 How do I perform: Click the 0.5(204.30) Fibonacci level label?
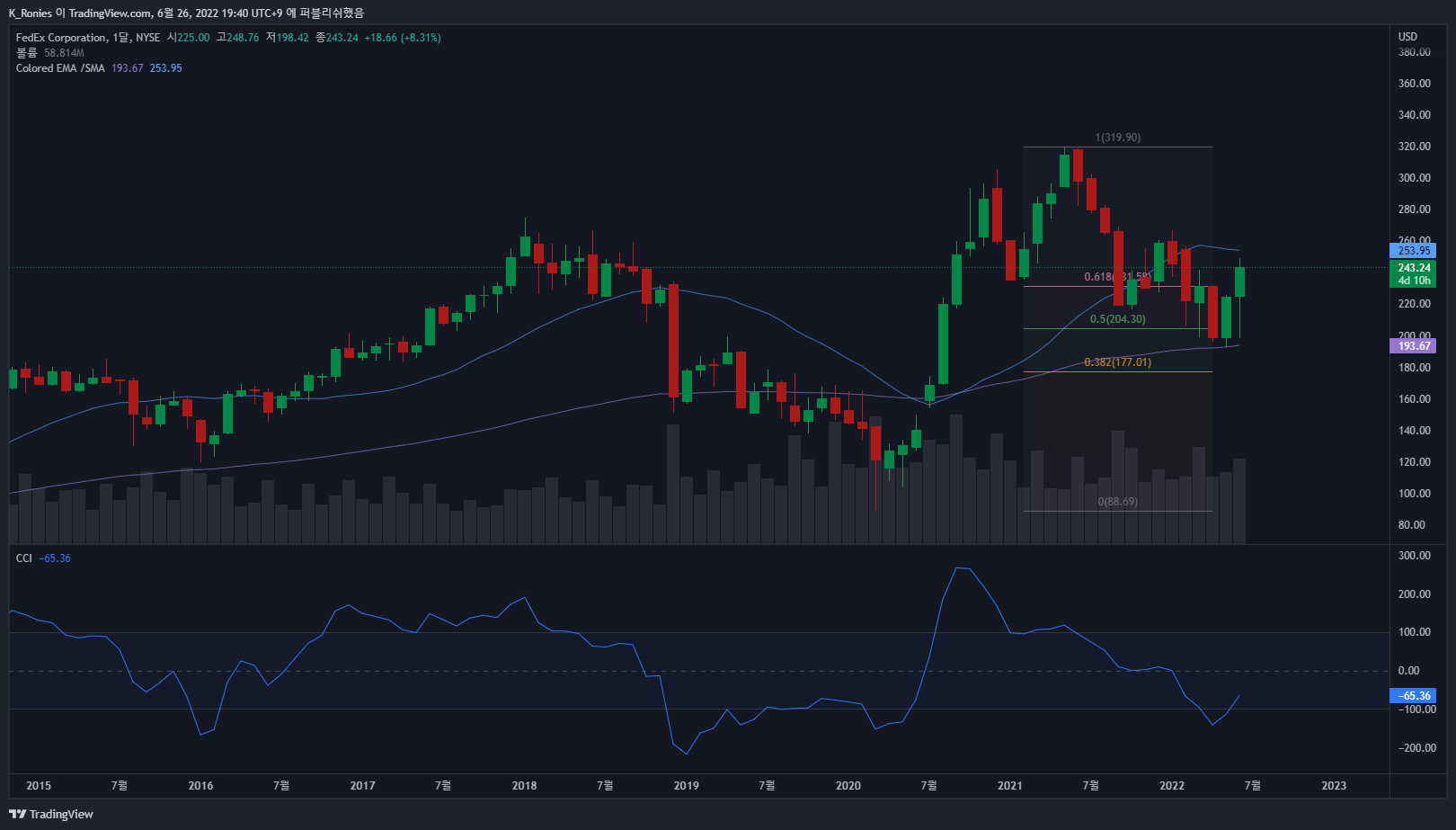[1117, 319]
